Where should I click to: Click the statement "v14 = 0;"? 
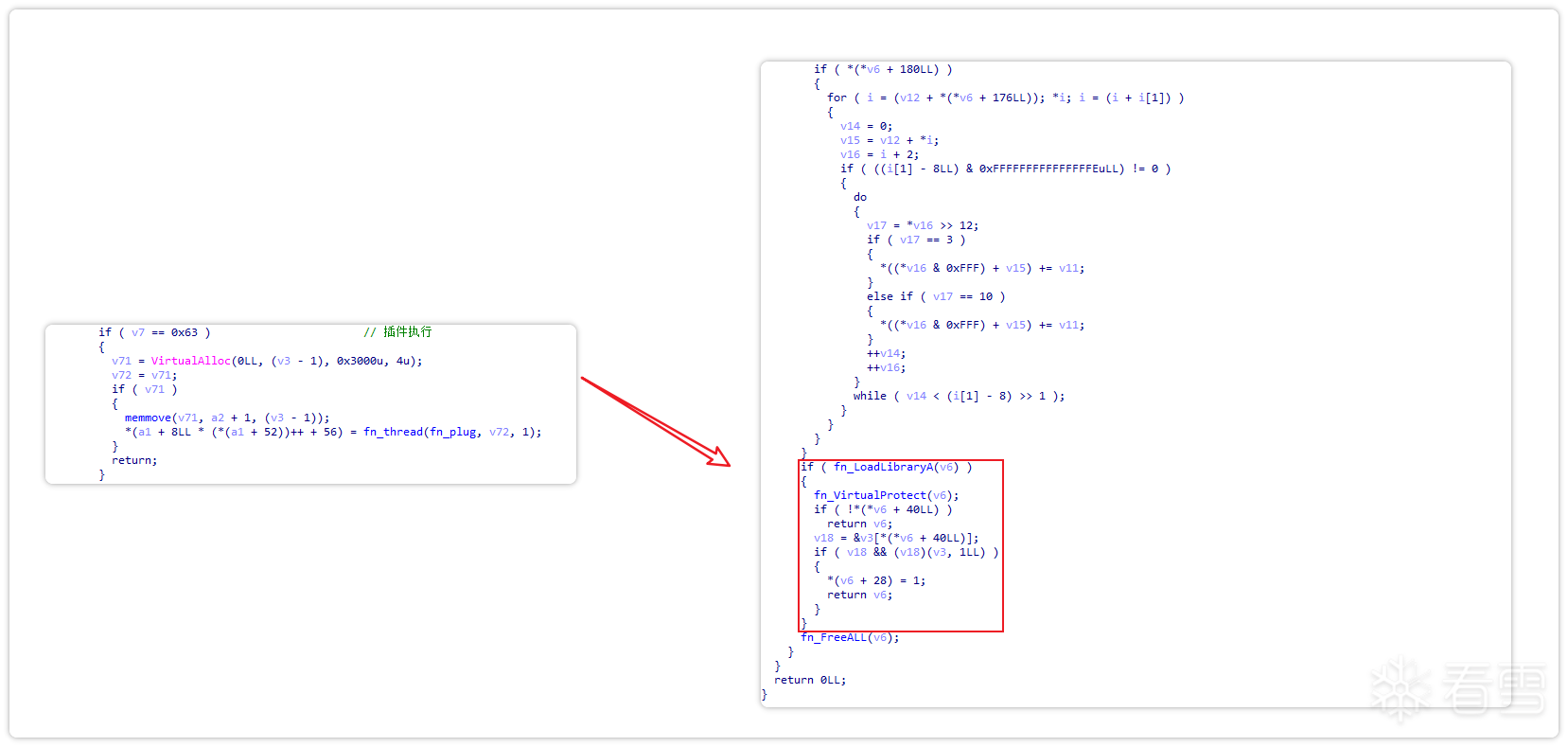pyautogui.click(x=866, y=126)
